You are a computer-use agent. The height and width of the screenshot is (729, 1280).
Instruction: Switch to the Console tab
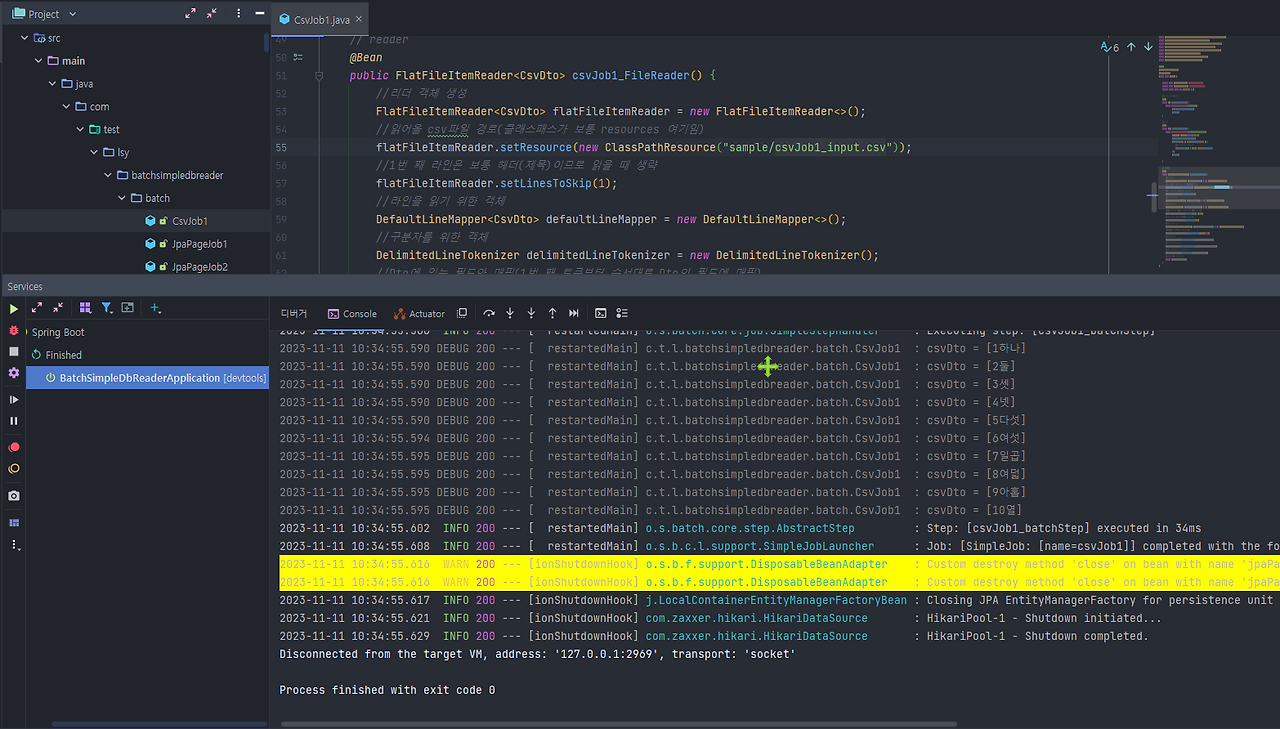[352, 313]
